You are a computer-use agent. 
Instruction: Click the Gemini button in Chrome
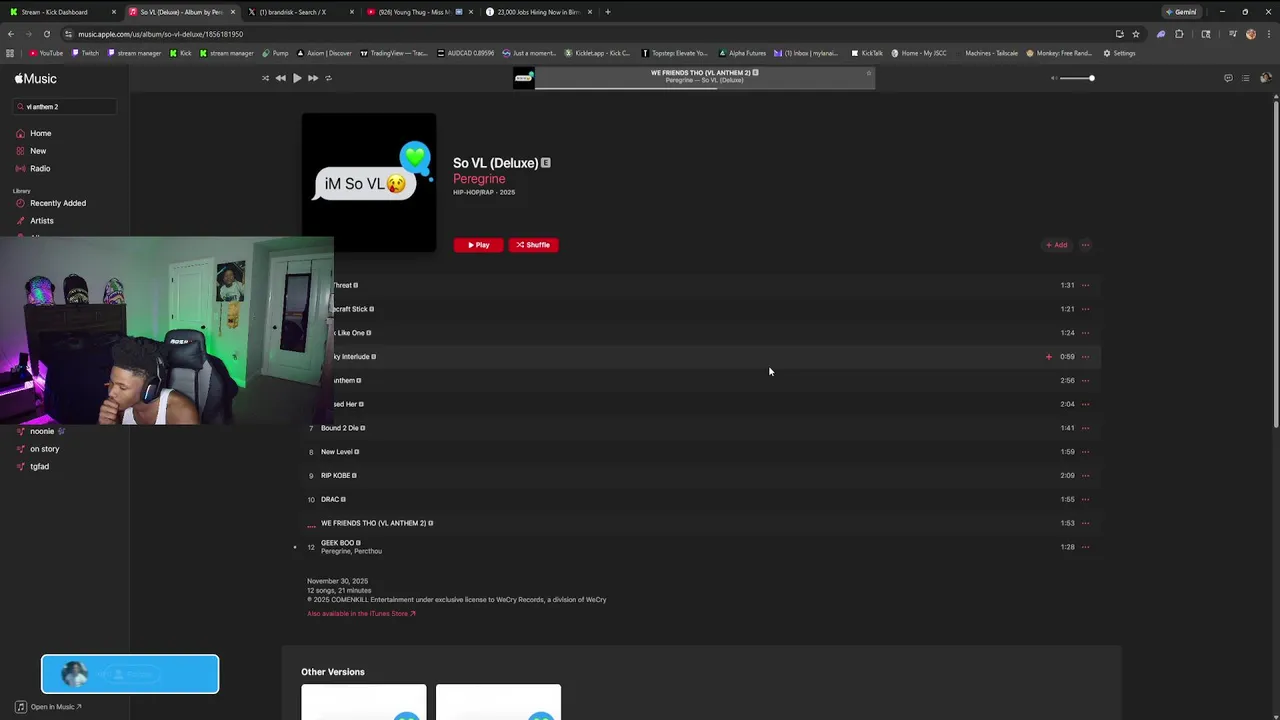point(1181,12)
